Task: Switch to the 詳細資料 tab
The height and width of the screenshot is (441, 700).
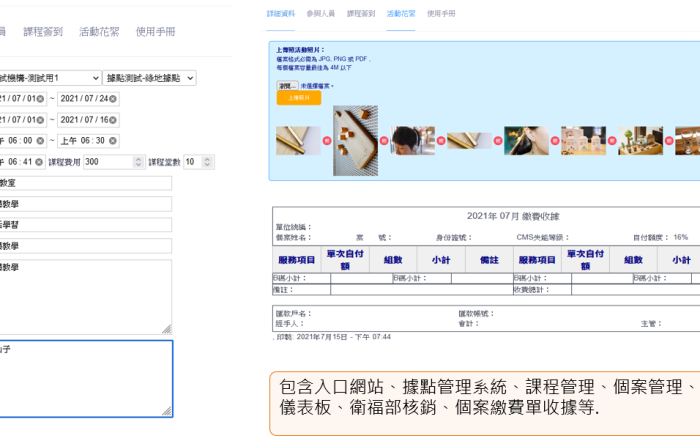Action: (281, 14)
